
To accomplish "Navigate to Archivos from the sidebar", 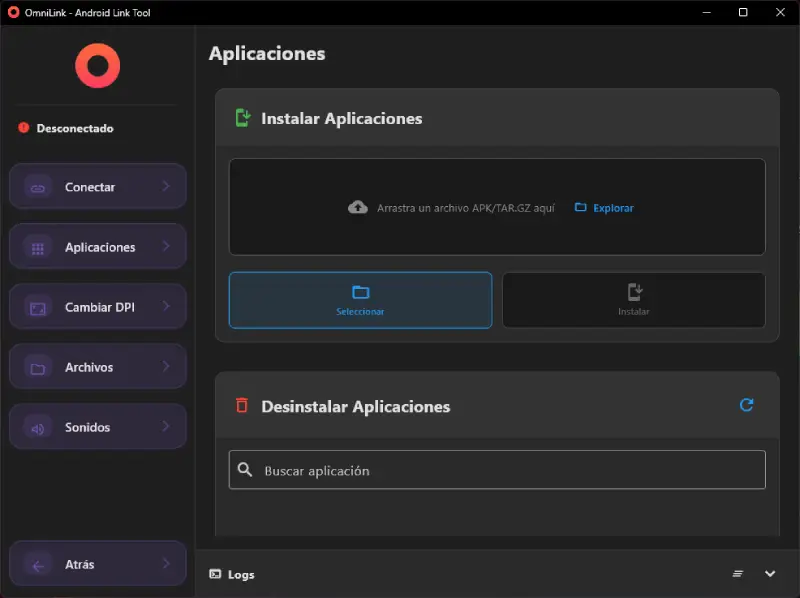I will click(x=97, y=366).
